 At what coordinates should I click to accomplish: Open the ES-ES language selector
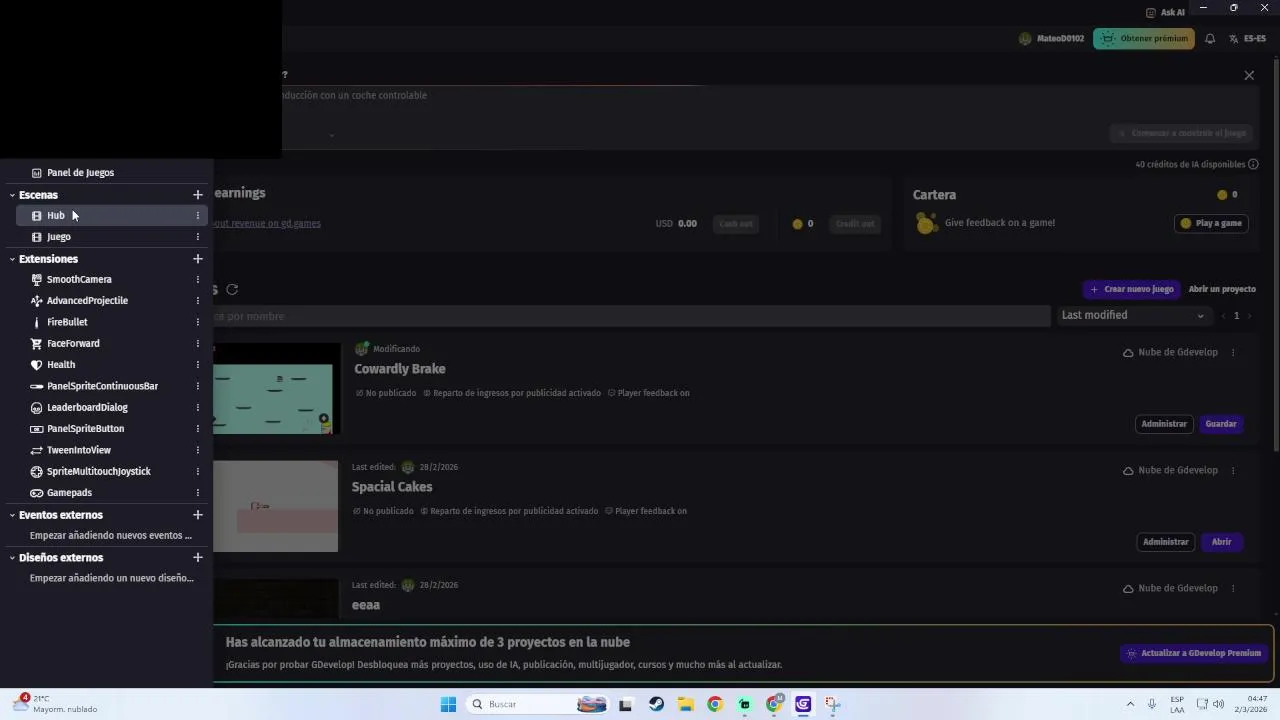(x=1248, y=39)
